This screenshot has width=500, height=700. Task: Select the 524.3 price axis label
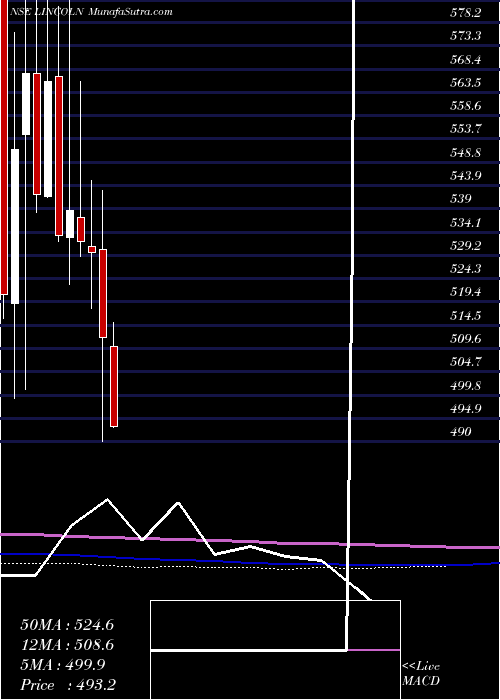(x=466, y=269)
